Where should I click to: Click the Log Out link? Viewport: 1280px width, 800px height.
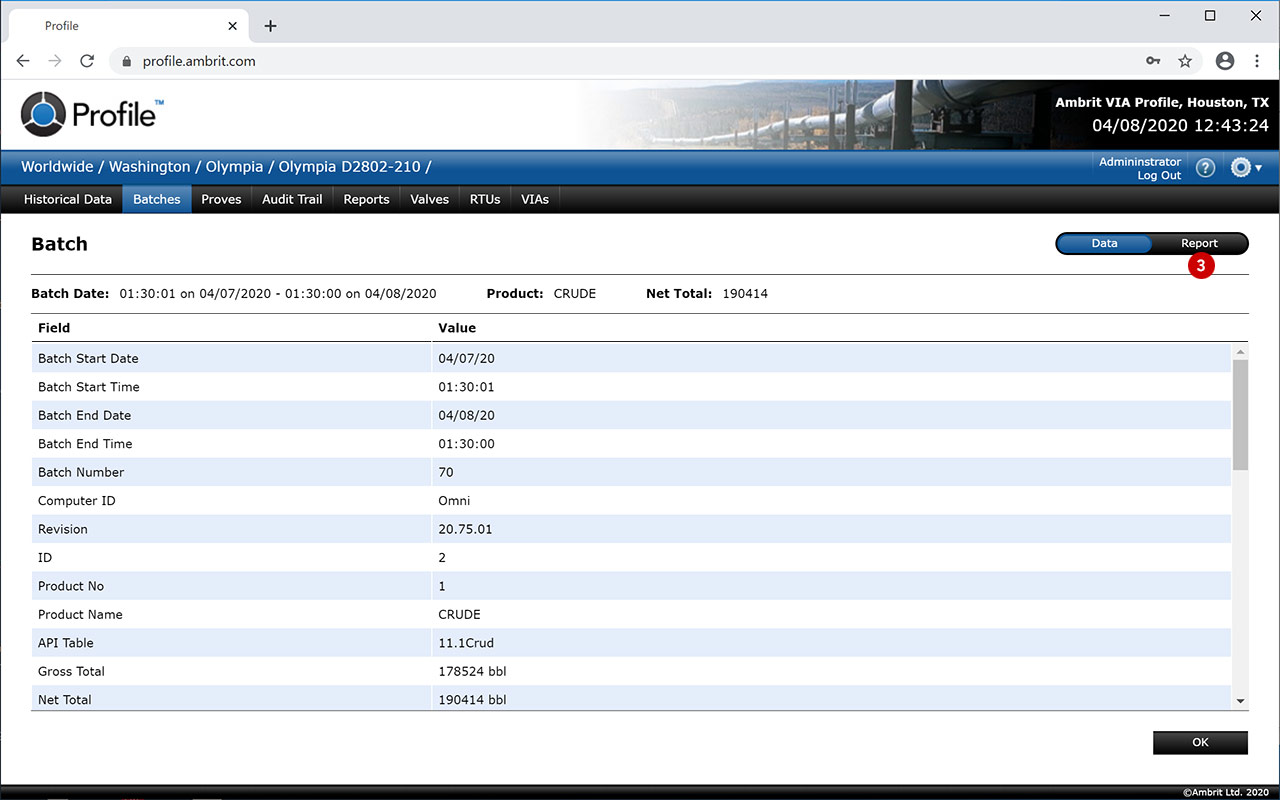coord(1159,176)
